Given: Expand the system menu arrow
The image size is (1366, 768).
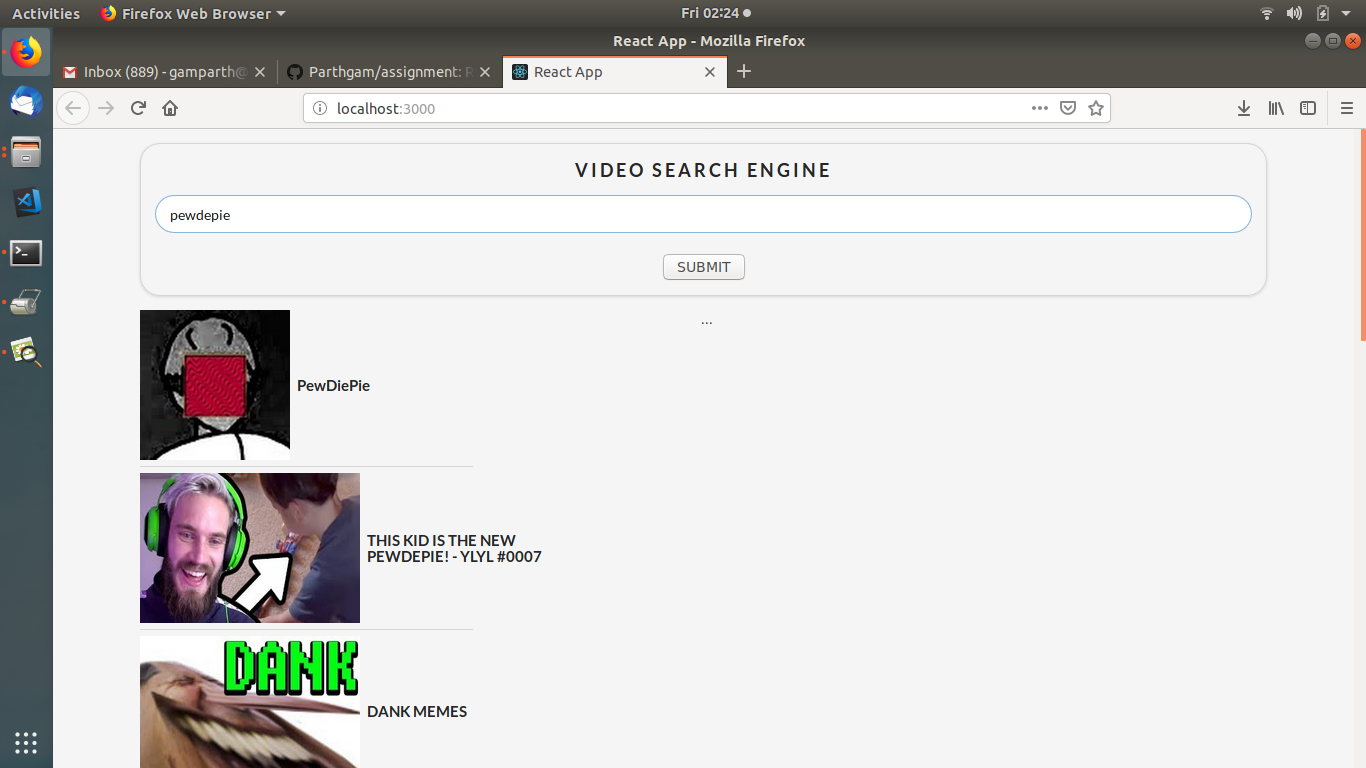Looking at the screenshot, I should pos(1348,13).
